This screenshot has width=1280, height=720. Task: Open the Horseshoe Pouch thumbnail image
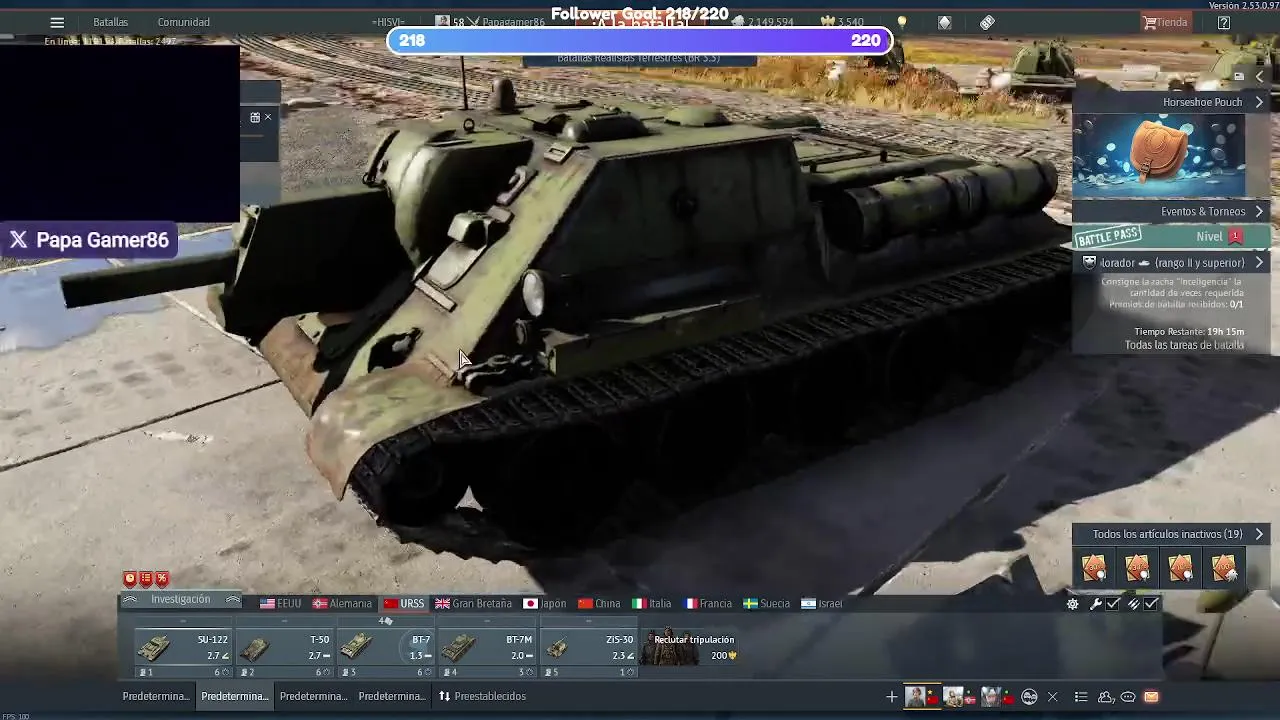tap(1159, 154)
